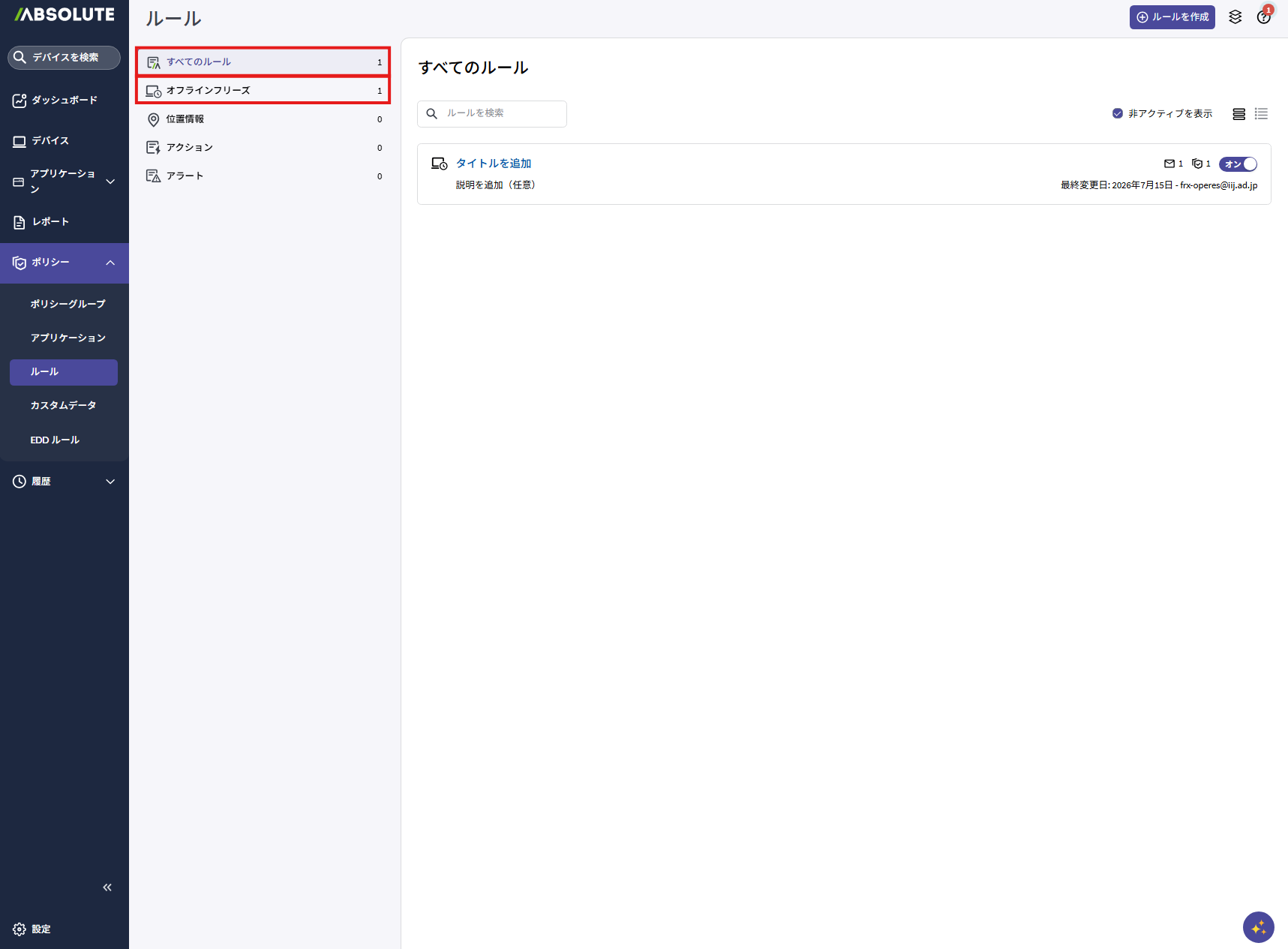This screenshot has width=1288, height=949.
Task: Click the settings gear icon
Action: pyautogui.click(x=20, y=929)
